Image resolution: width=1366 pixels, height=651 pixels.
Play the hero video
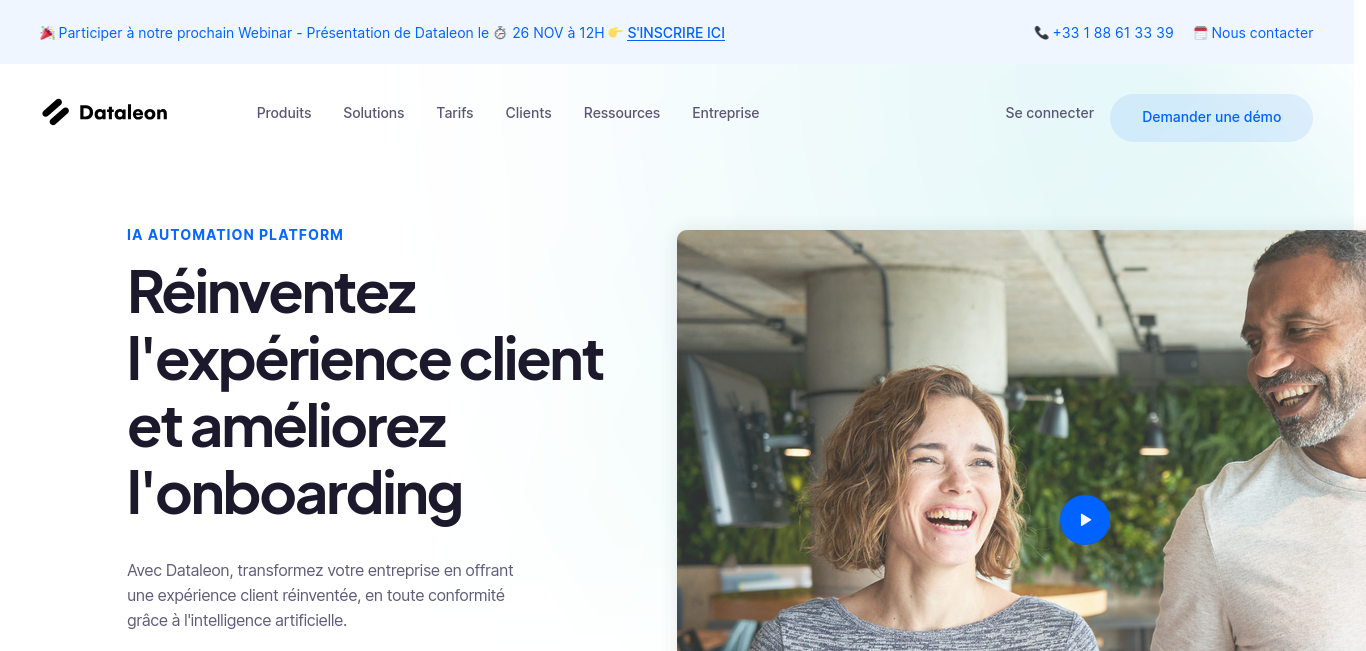(x=1085, y=520)
